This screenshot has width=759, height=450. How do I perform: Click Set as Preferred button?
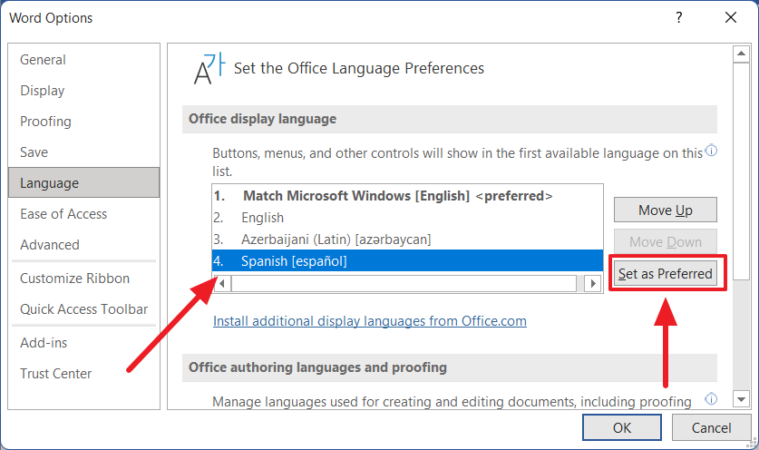665,274
